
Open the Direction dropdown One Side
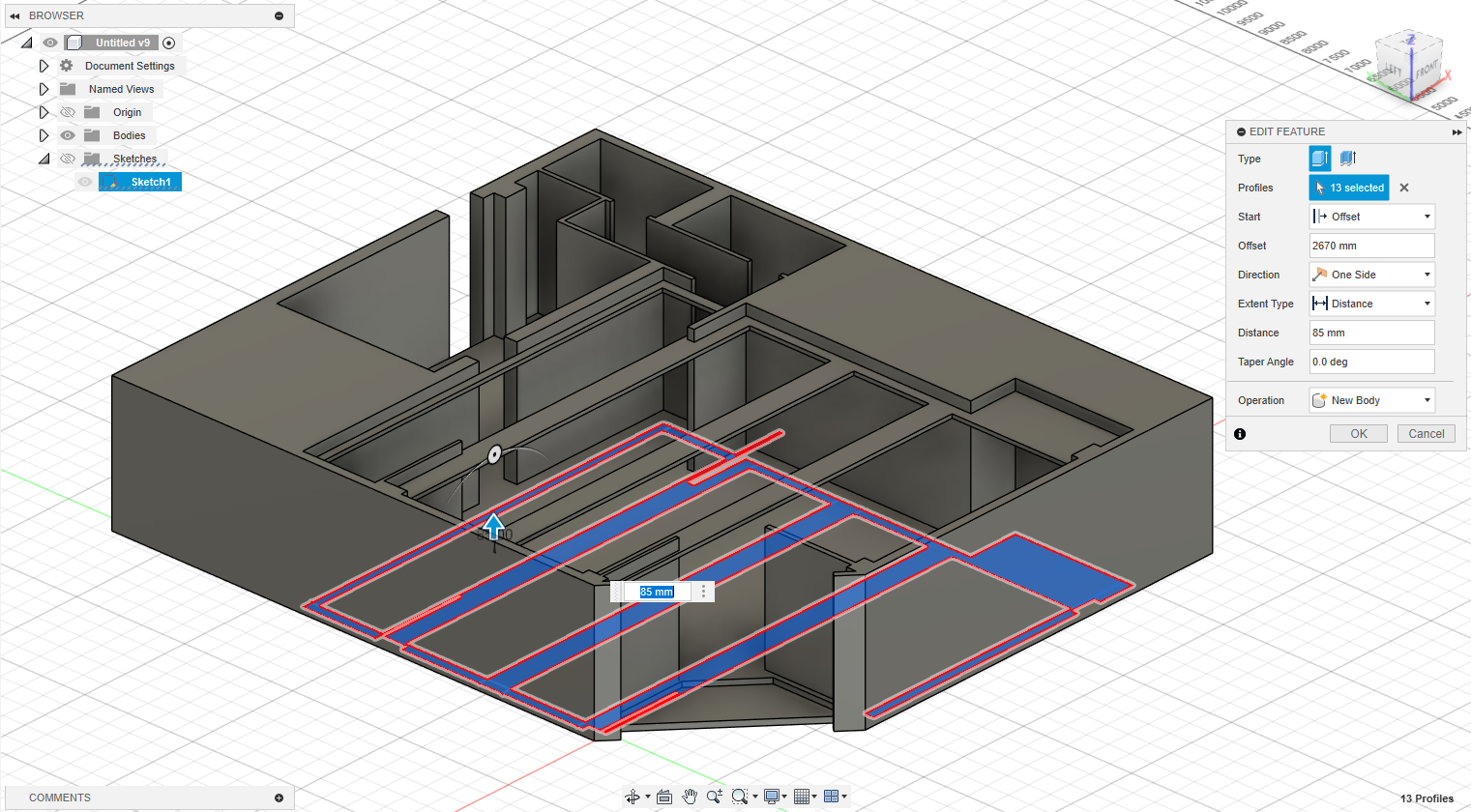click(x=1371, y=275)
